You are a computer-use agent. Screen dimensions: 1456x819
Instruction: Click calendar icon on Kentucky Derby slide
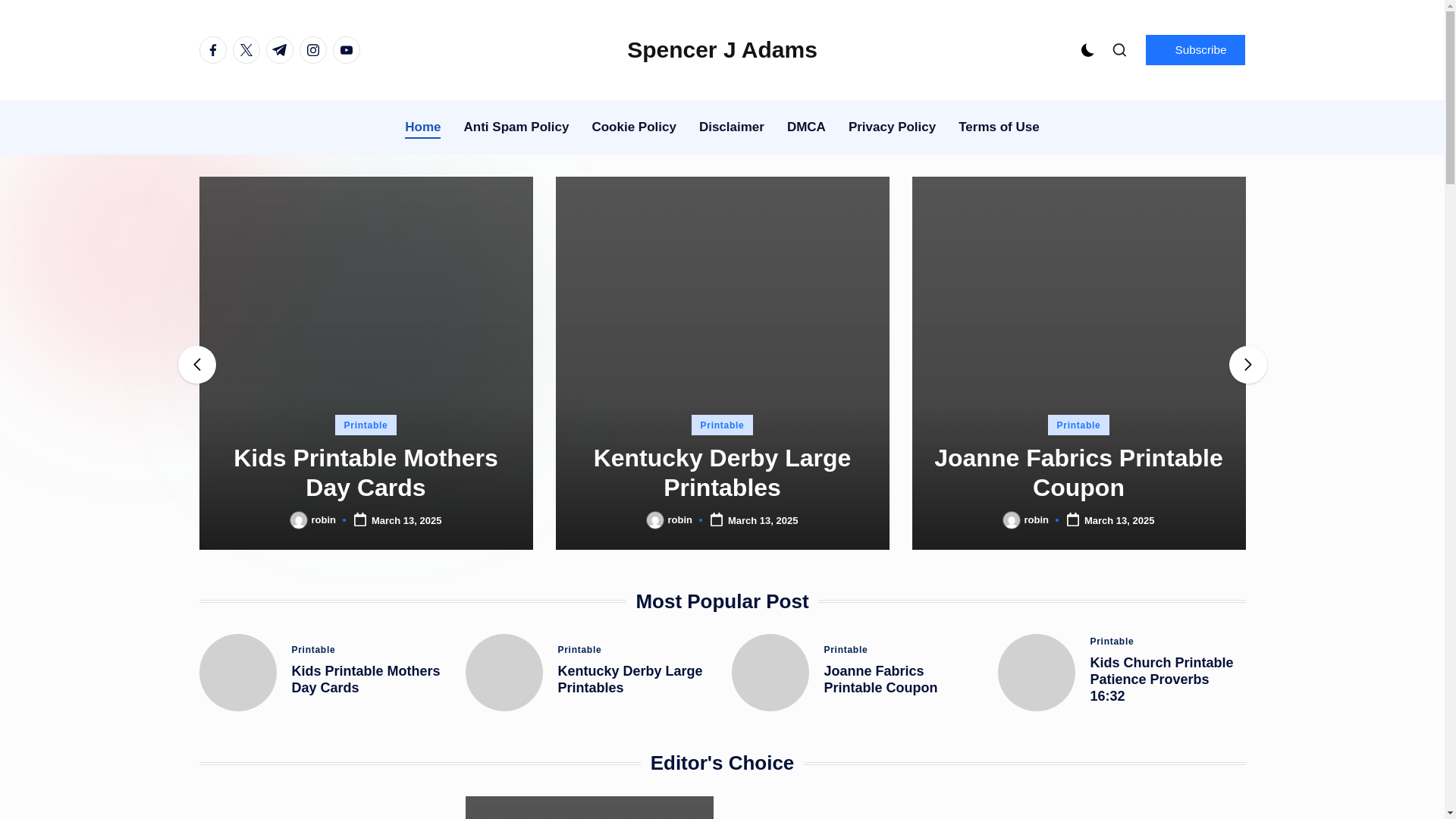pyautogui.click(x=717, y=519)
